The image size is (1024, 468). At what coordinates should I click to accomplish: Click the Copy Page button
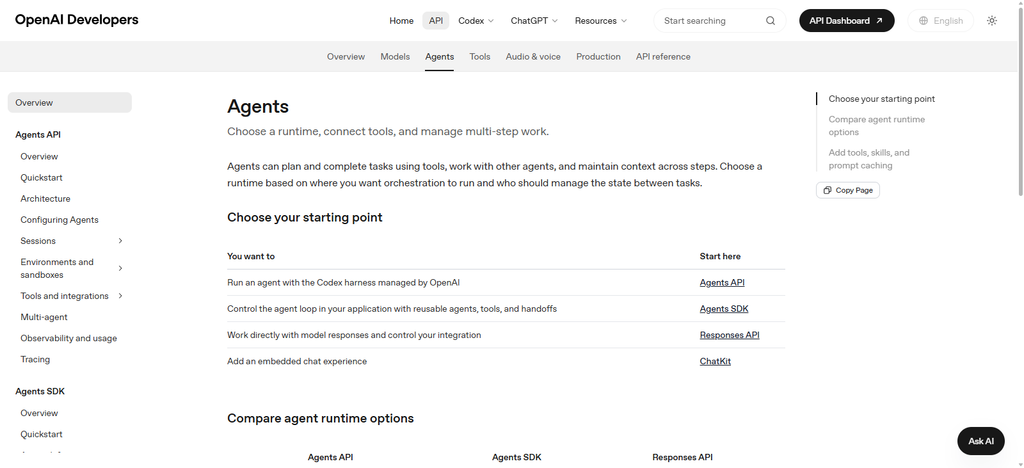[848, 191]
